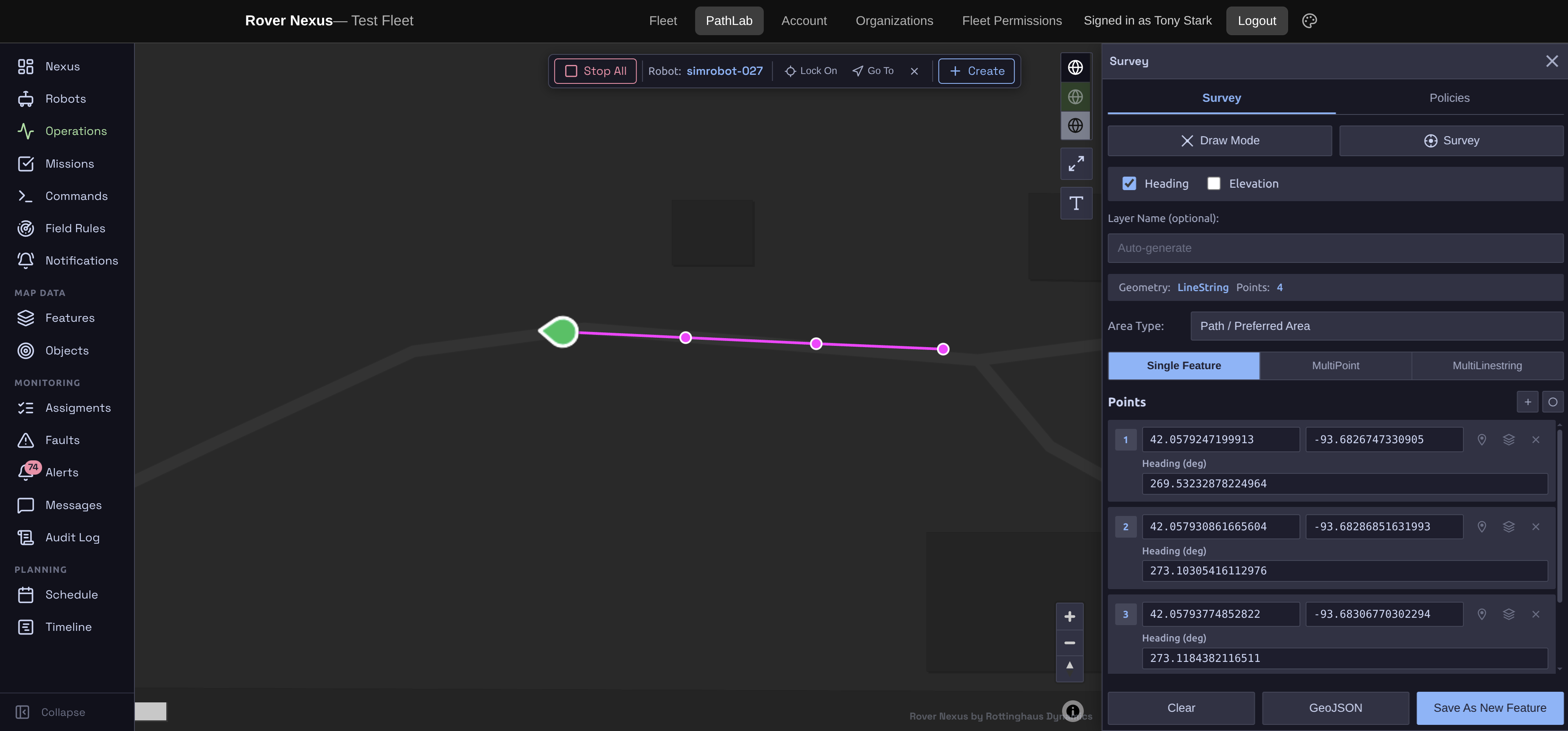Open Notifications in sidebar
This screenshot has width=1568, height=731.
[x=67, y=261]
